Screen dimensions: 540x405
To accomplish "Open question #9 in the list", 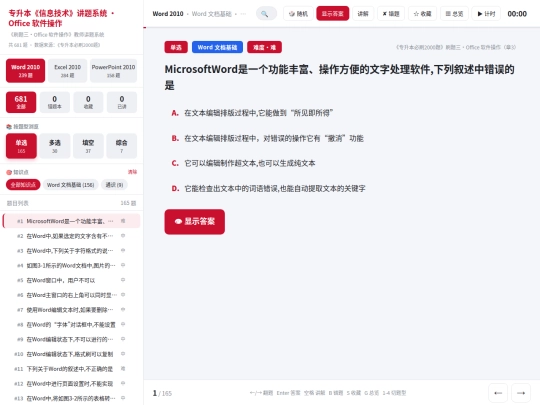I will pyautogui.click(x=71, y=340).
